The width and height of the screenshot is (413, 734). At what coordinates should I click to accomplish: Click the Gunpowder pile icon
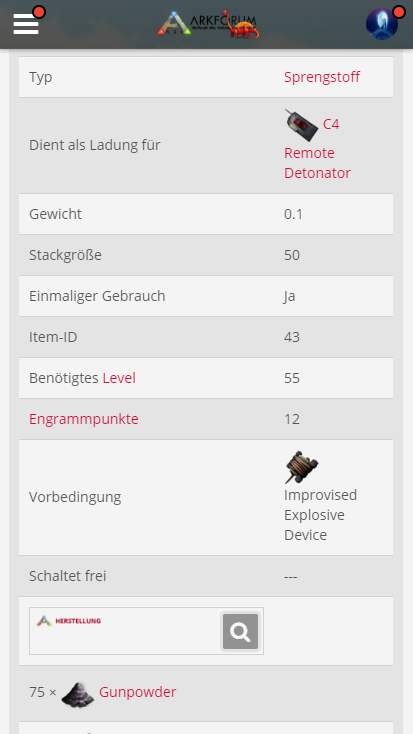pos(78,694)
